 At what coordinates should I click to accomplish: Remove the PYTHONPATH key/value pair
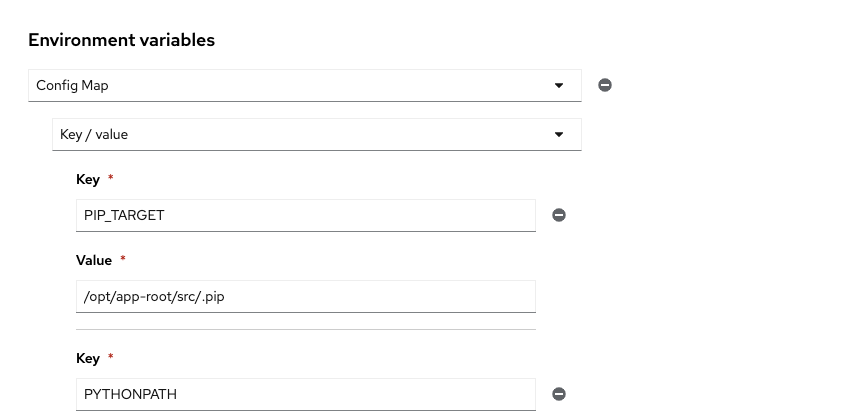(559, 394)
